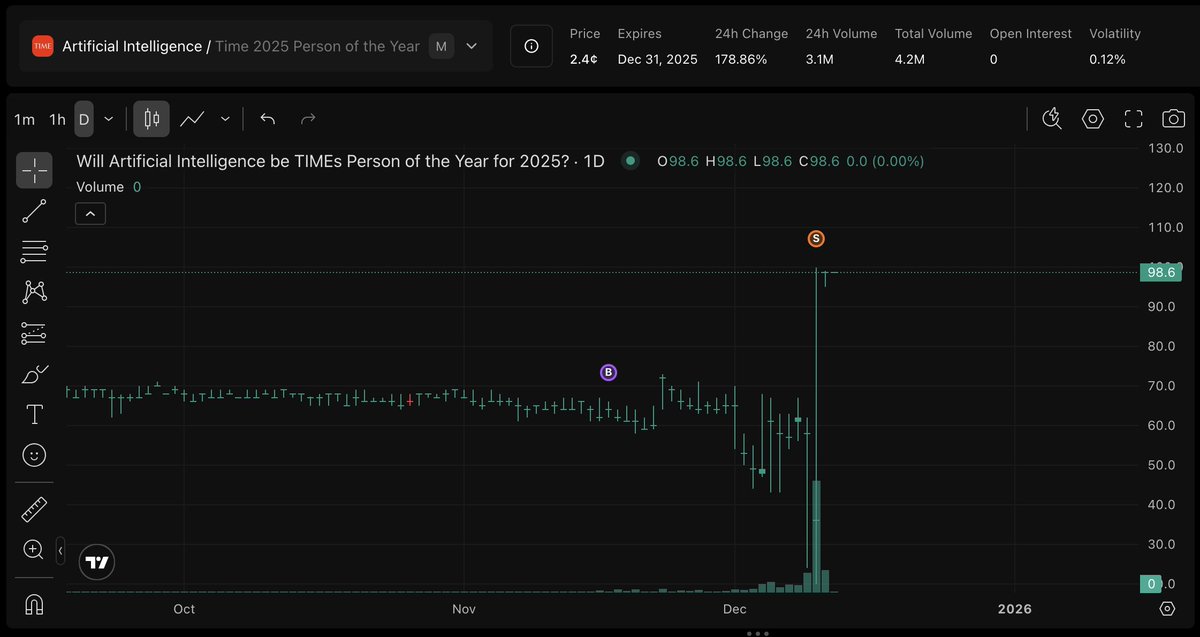The image size is (1200, 637).
Task: Select the XABCD pattern tool
Action: [x=34, y=292]
